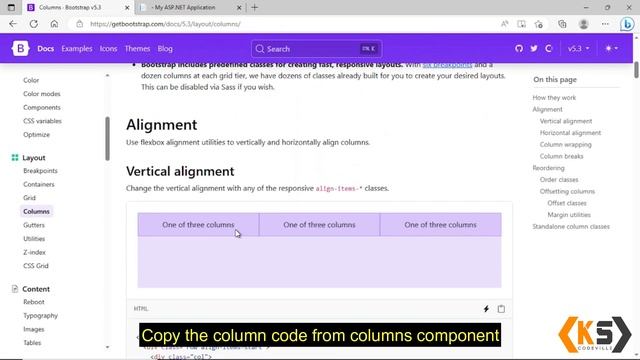Close the My ASP.NET Application tab
The image size is (640, 360).
[x=239, y=7]
